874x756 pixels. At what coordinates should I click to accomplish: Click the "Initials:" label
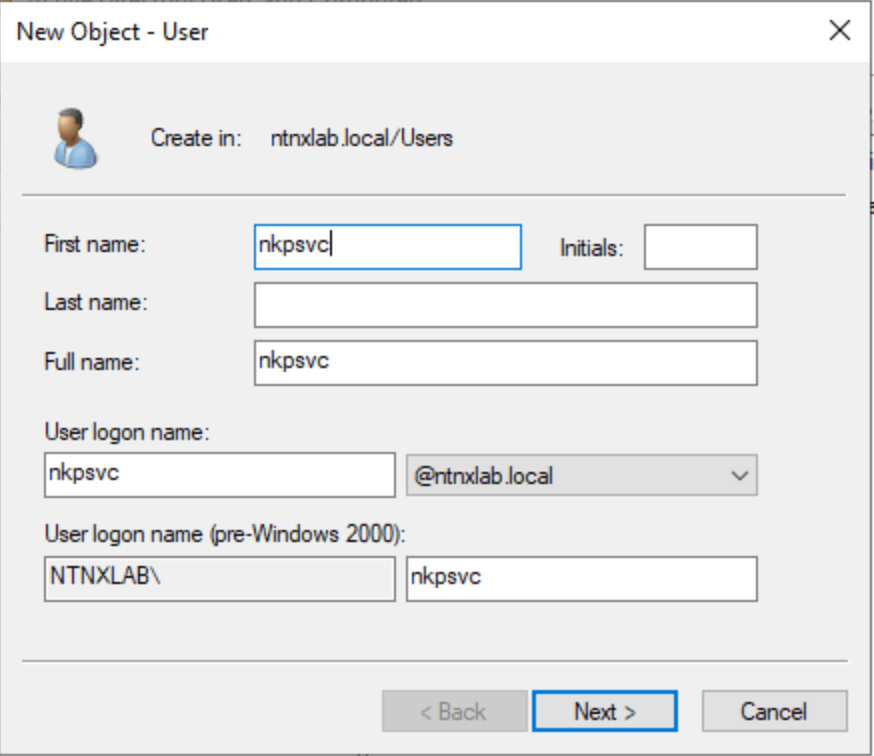pos(591,249)
